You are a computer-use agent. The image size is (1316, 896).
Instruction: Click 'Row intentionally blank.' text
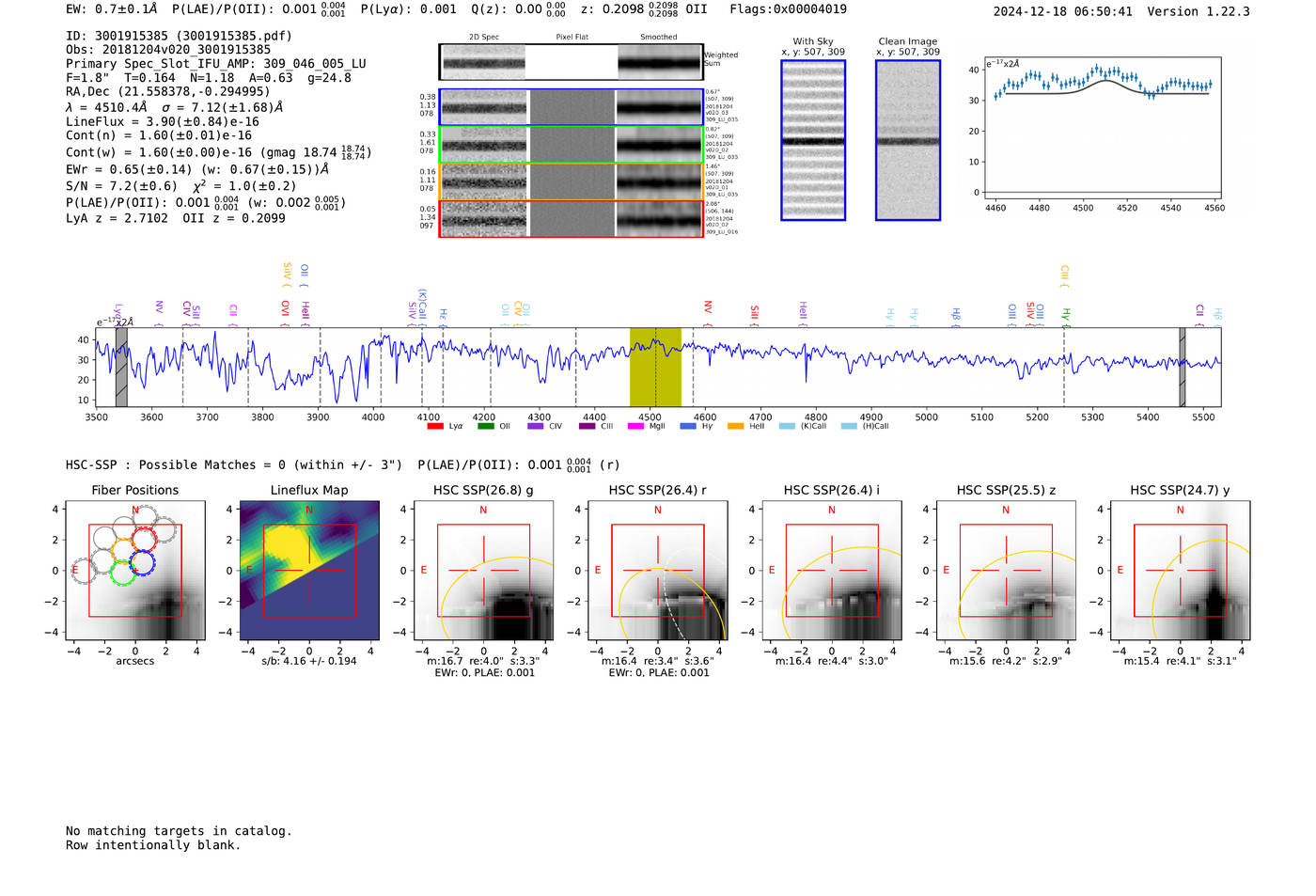click(x=153, y=845)
